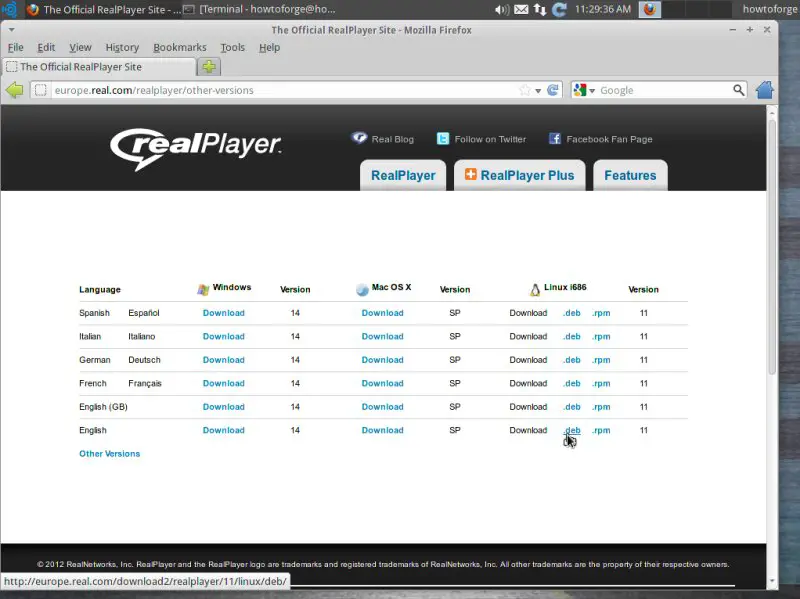Open the volume control in system panel
The width and height of the screenshot is (800, 599).
click(x=502, y=9)
